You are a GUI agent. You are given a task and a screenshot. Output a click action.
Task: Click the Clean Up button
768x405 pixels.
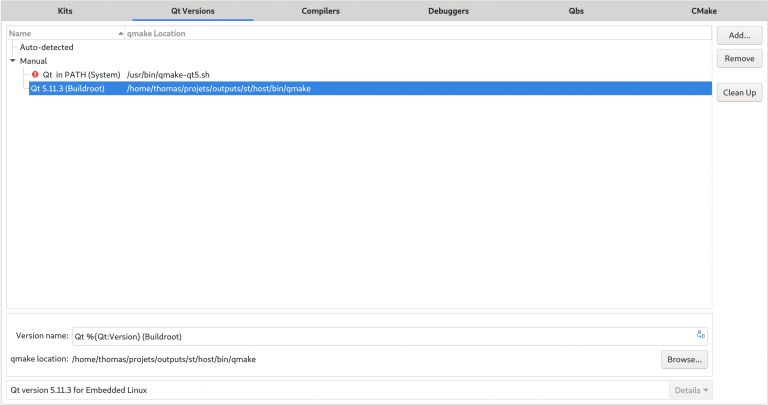(740, 93)
